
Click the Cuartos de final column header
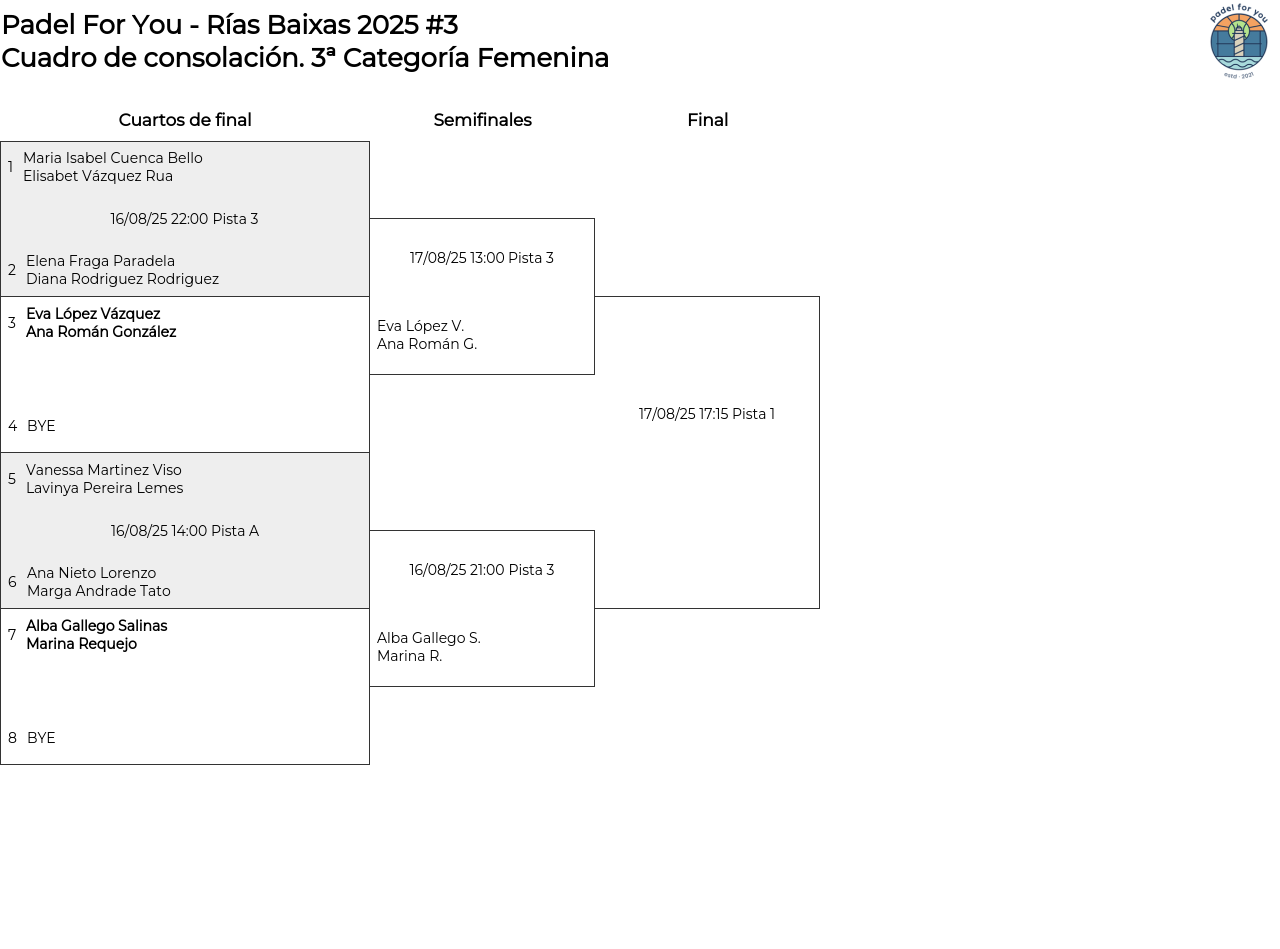185,120
